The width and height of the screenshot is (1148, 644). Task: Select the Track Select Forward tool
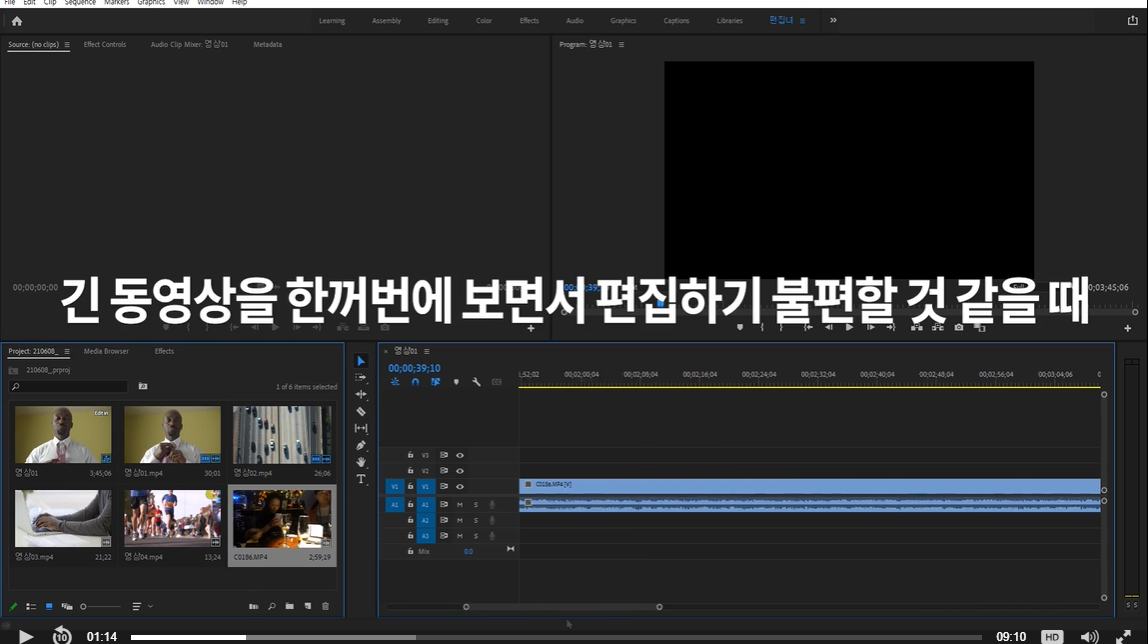coord(361,377)
